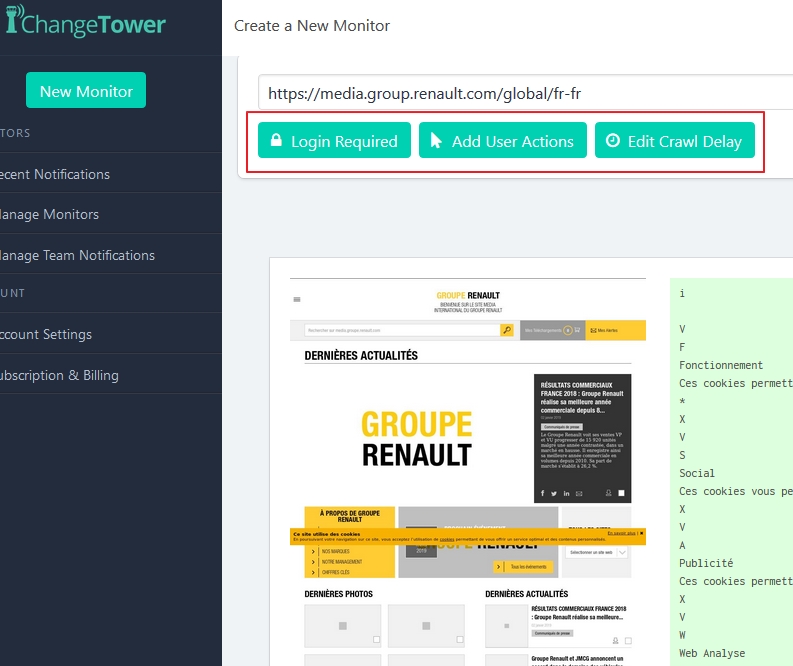Click the ChangeTower logo

pyautogui.click(x=85, y=24)
